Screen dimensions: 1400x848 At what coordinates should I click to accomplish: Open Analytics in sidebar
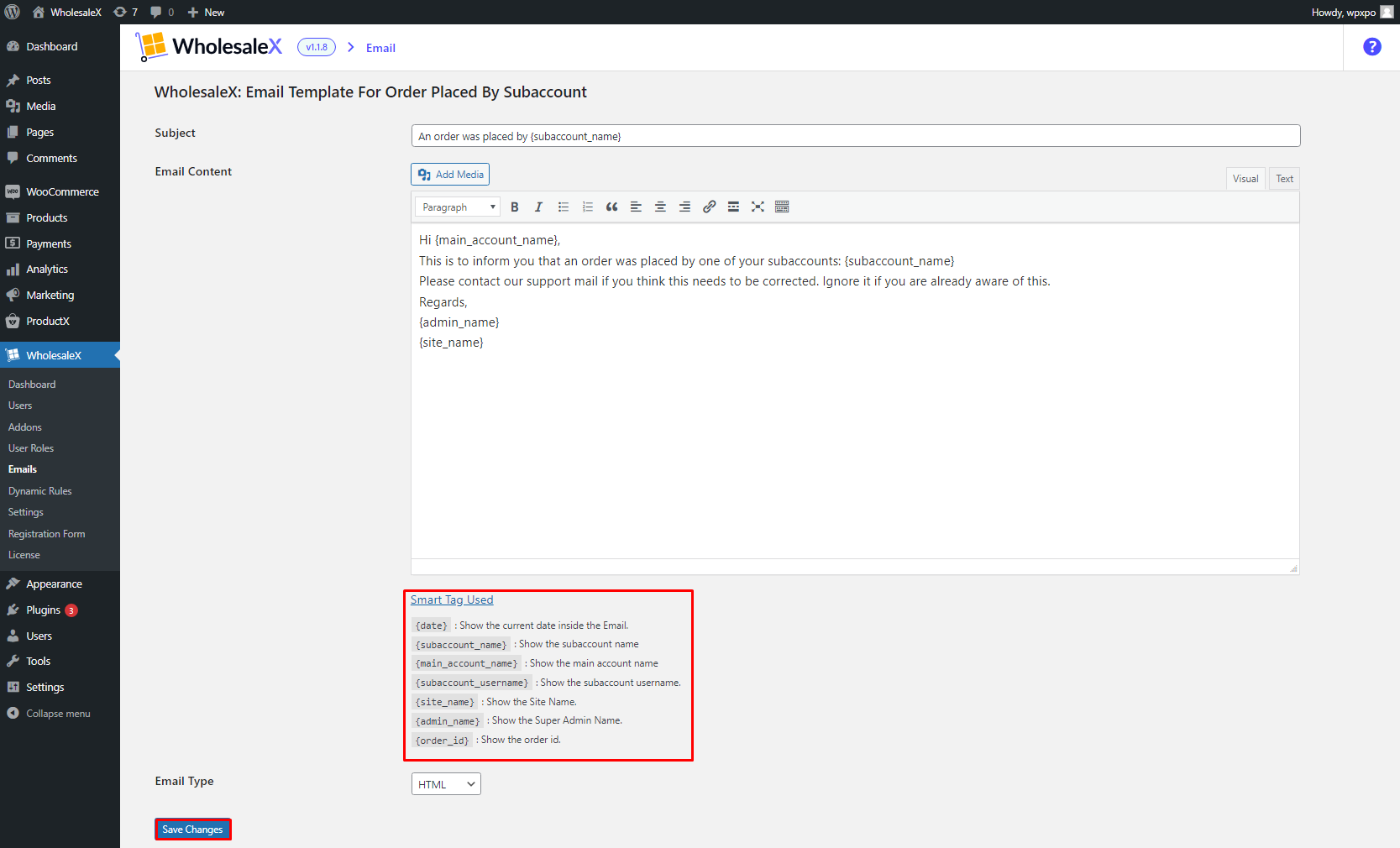[x=47, y=270]
